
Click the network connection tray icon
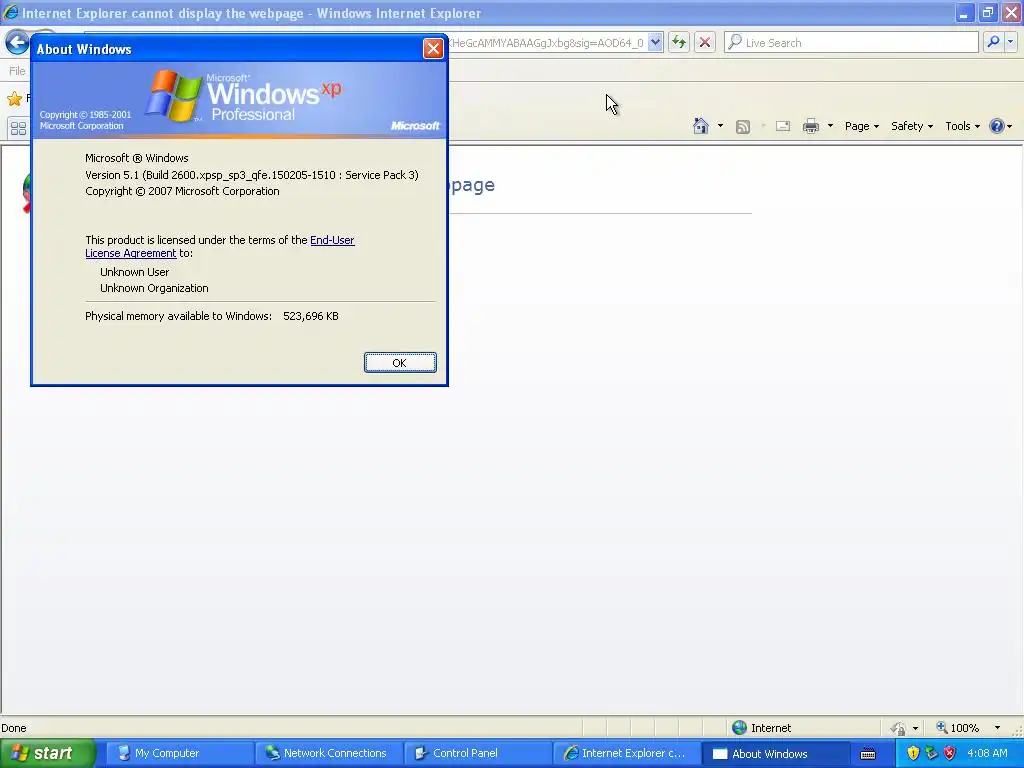point(931,754)
